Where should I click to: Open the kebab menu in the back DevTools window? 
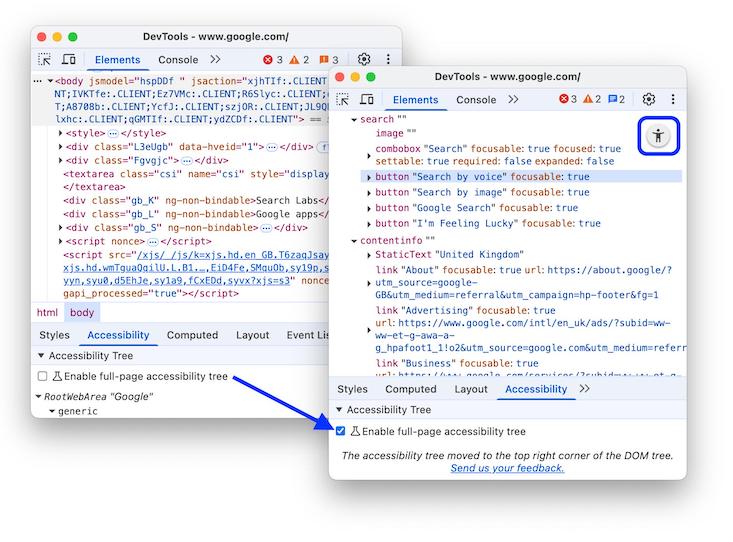(x=388, y=59)
